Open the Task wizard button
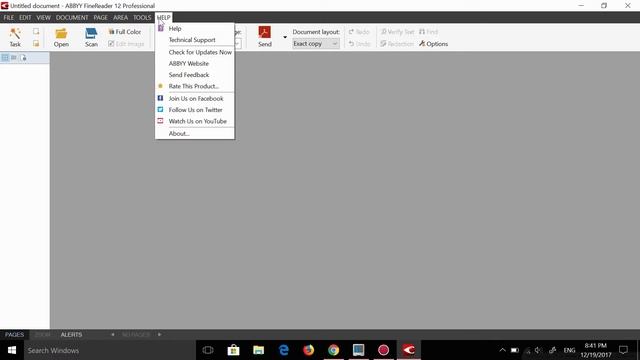The height and width of the screenshot is (360, 640). 15,37
